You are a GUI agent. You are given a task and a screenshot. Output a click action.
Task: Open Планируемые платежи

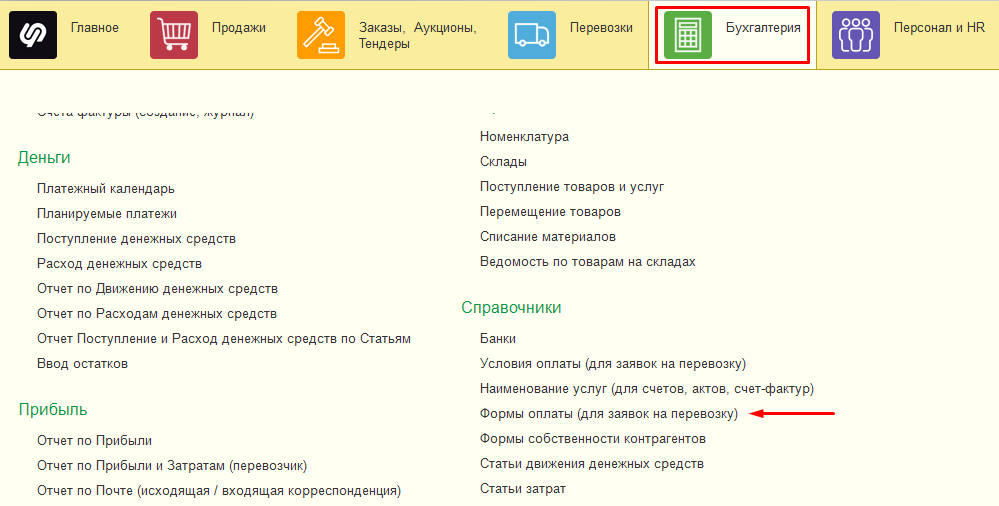click(x=107, y=213)
